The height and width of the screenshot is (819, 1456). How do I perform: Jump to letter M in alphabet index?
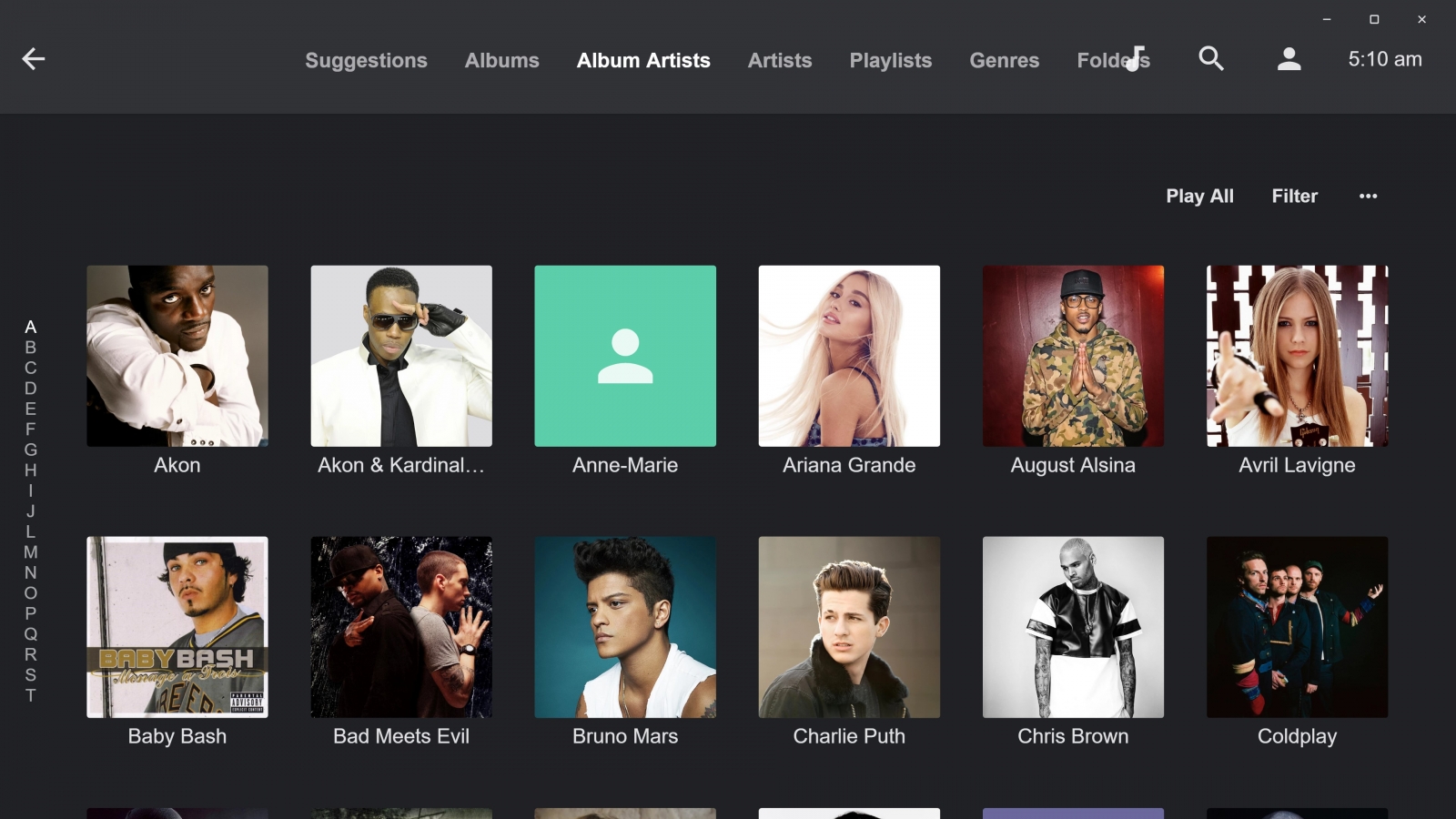coord(31,552)
